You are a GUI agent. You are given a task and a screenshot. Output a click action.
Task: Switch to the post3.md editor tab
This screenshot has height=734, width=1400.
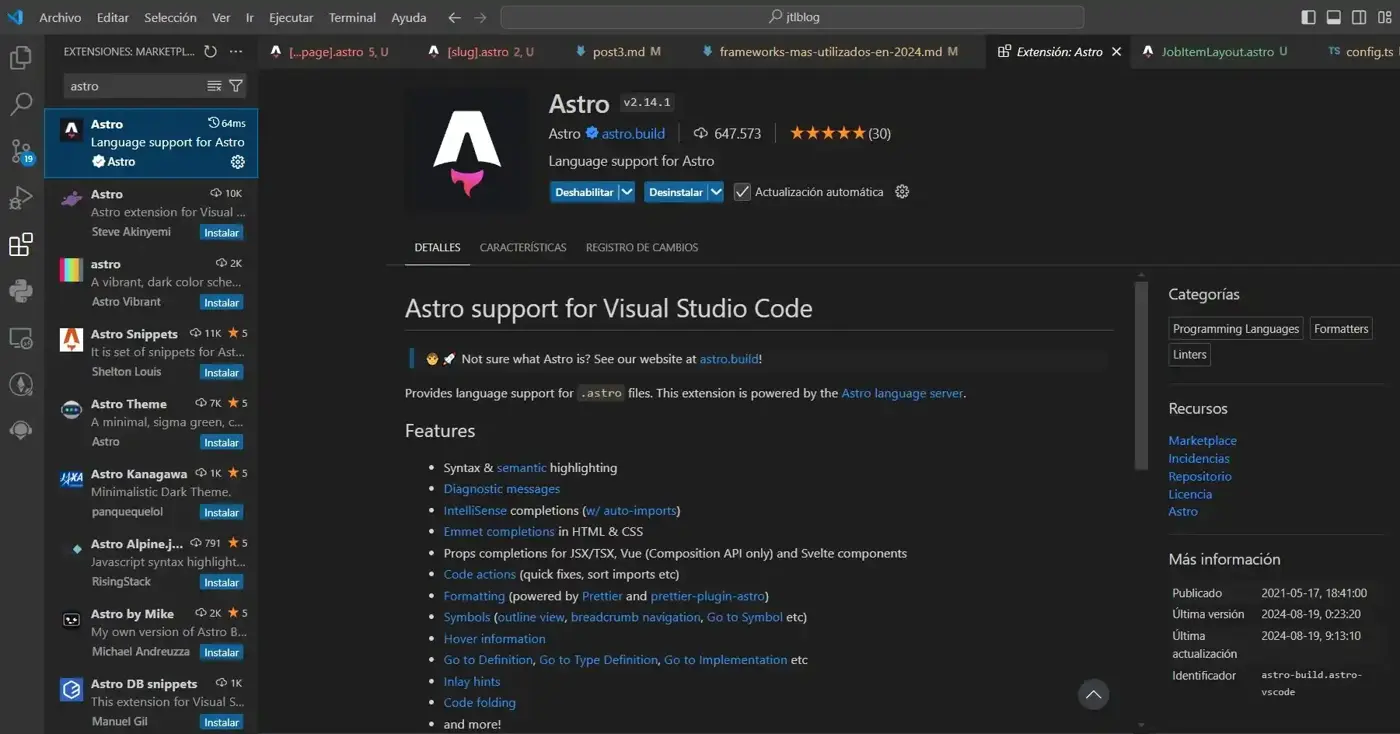coord(619,52)
